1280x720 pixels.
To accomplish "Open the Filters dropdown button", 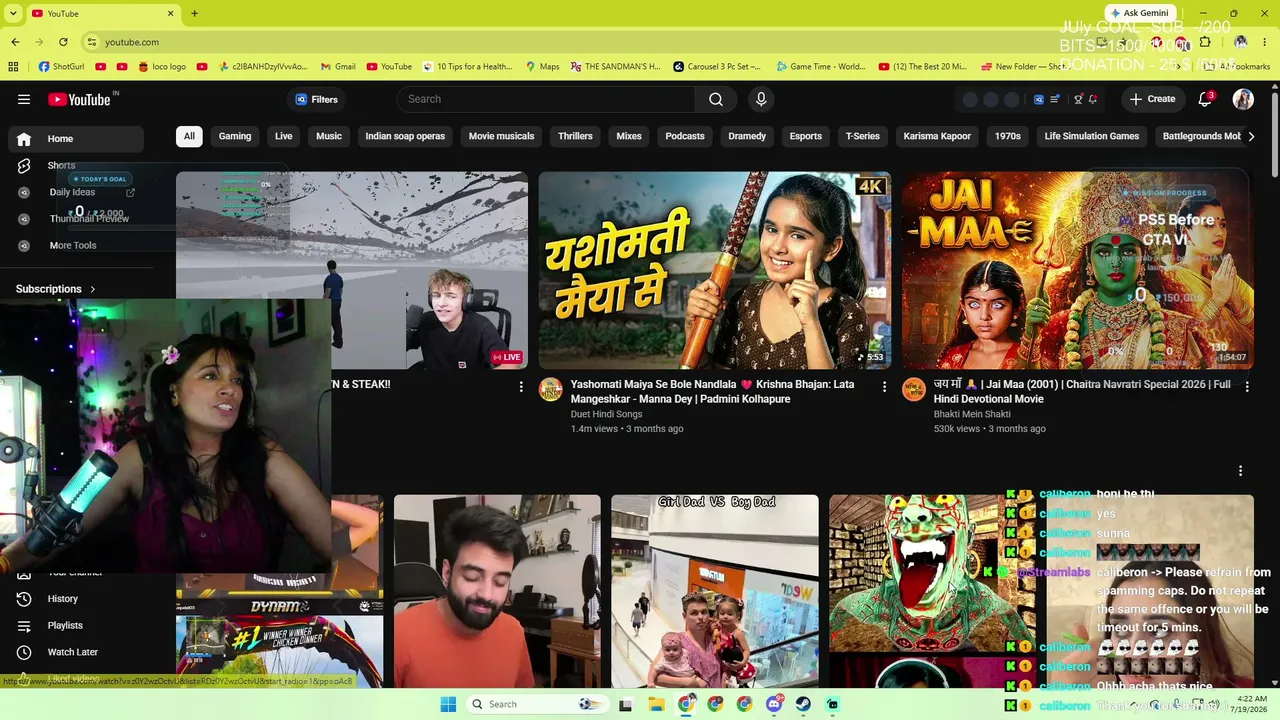I will point(316,99).
